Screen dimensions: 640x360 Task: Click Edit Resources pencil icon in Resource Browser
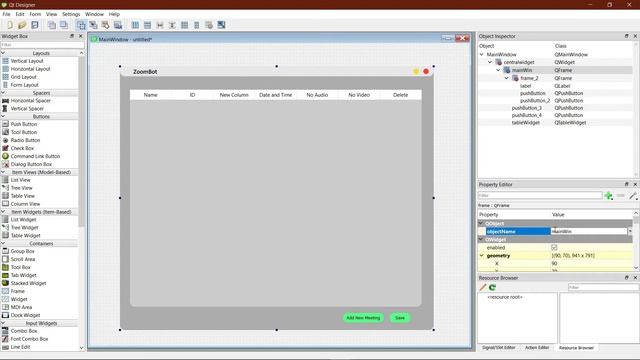[x=483, y=287]
